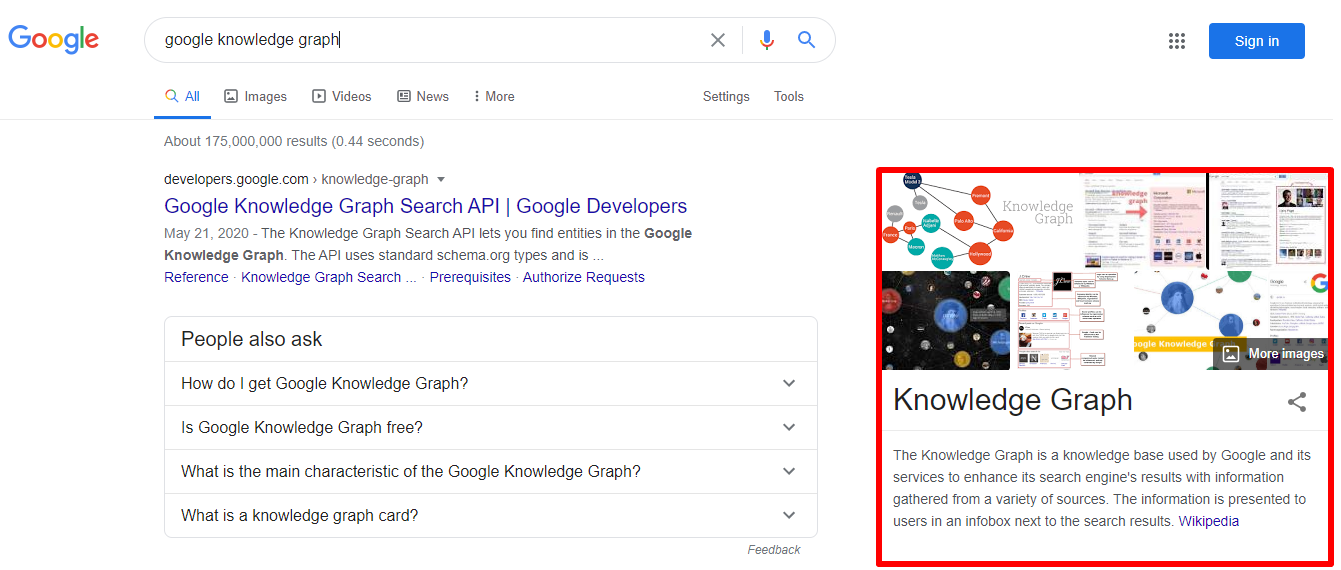Image resolution: width=1341 pixels, height=570 pixels.
Task: Open the Wikipedia source link
Action: [1209, 521]
